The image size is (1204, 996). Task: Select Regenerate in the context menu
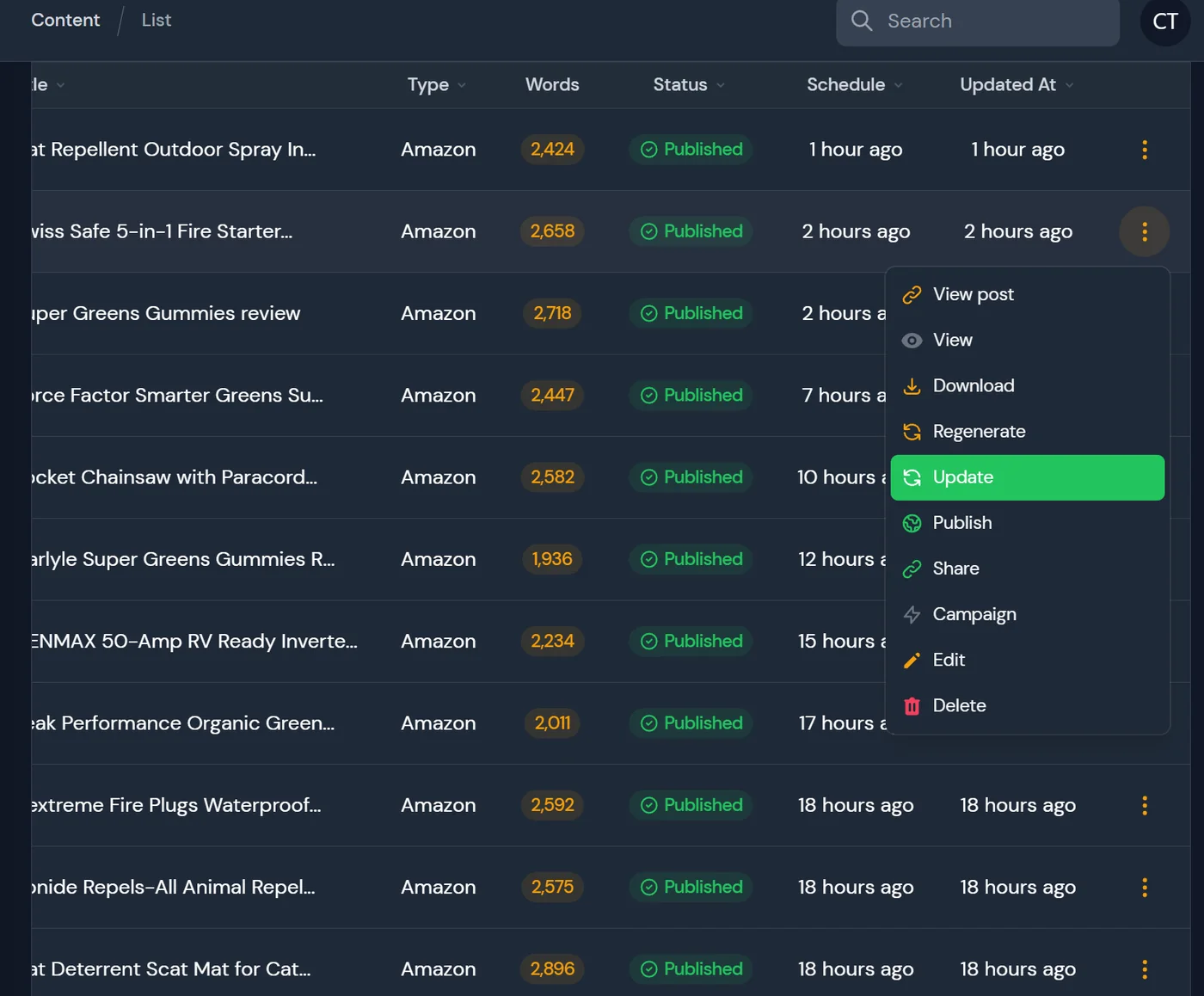pos(1028,431)
